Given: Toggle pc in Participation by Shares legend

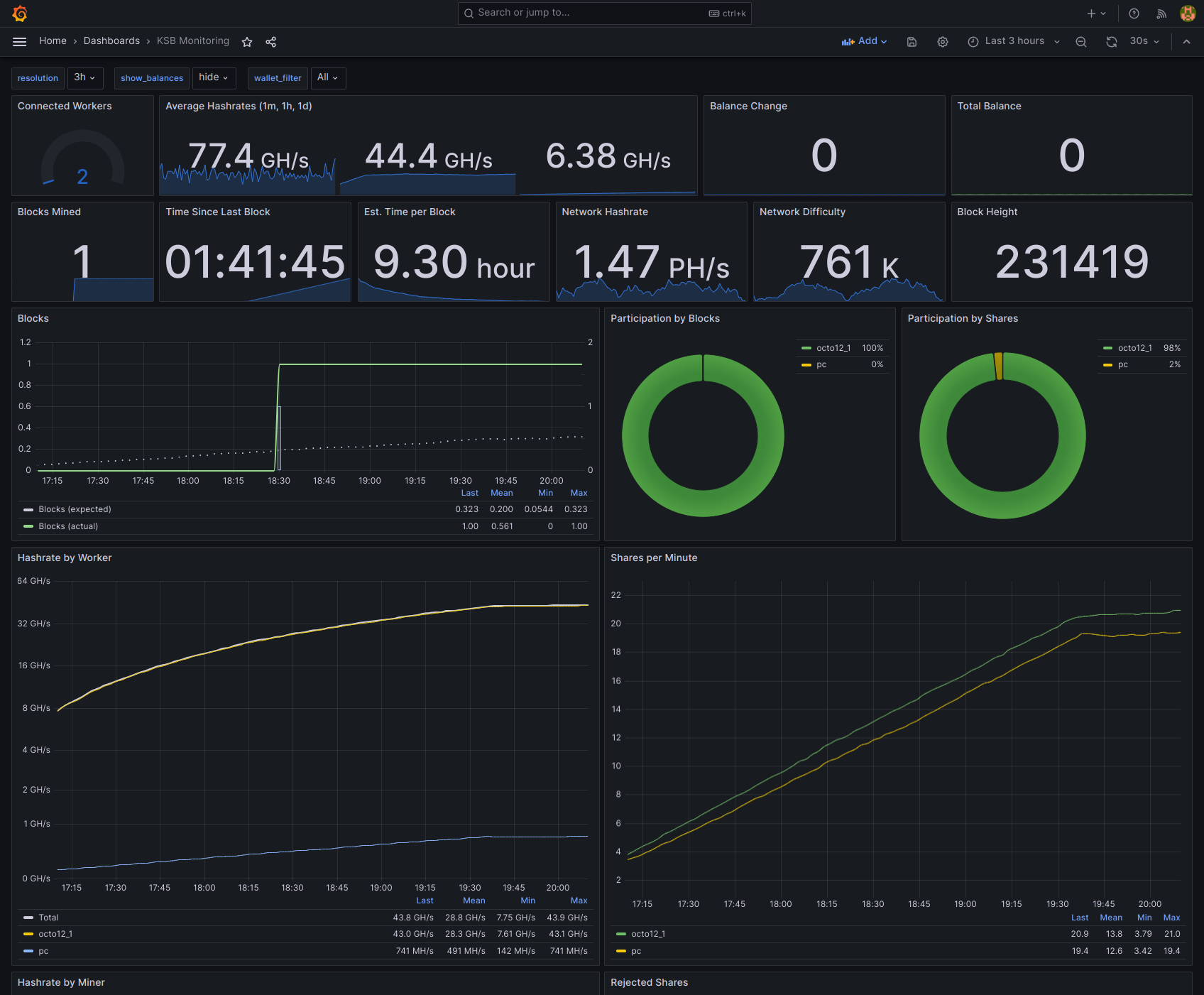Looking at the screenshot, I should tap(1123, 364).
